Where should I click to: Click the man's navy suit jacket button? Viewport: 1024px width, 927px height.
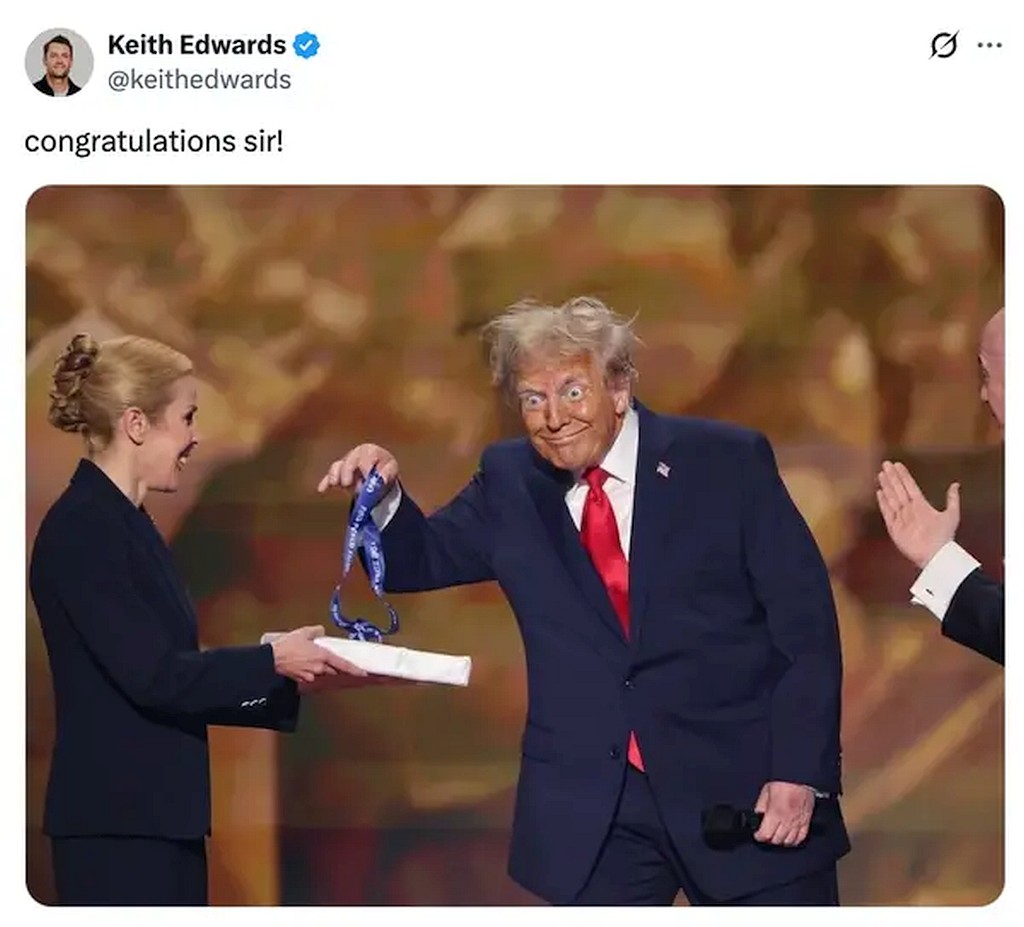click(628, 684)
